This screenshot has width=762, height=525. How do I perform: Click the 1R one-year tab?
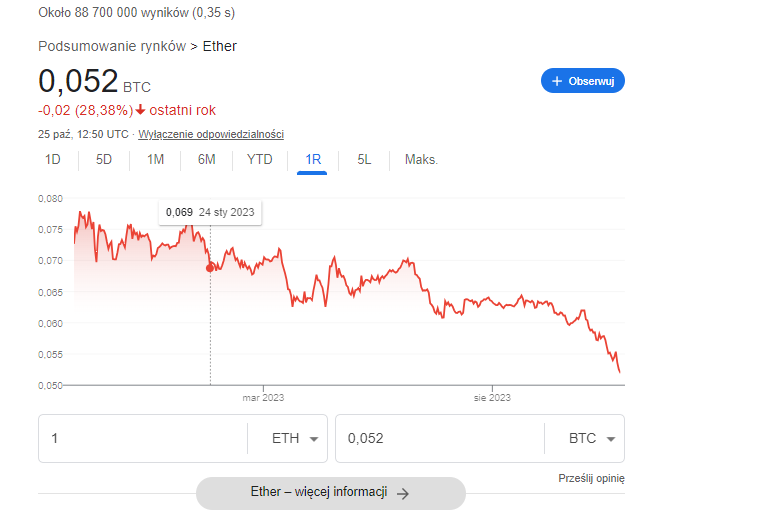pos(313,159)
